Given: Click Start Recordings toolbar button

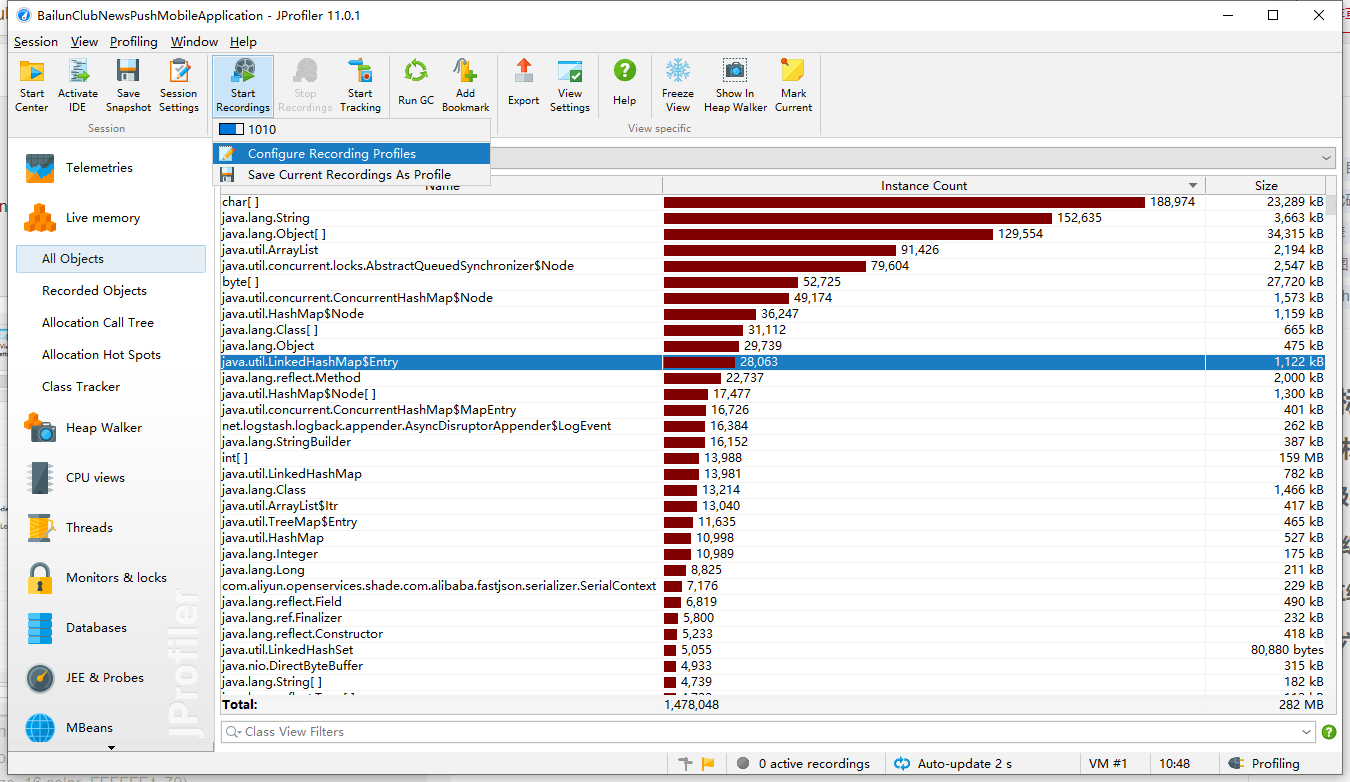Looking at the screenshot, I should (243, 86).
